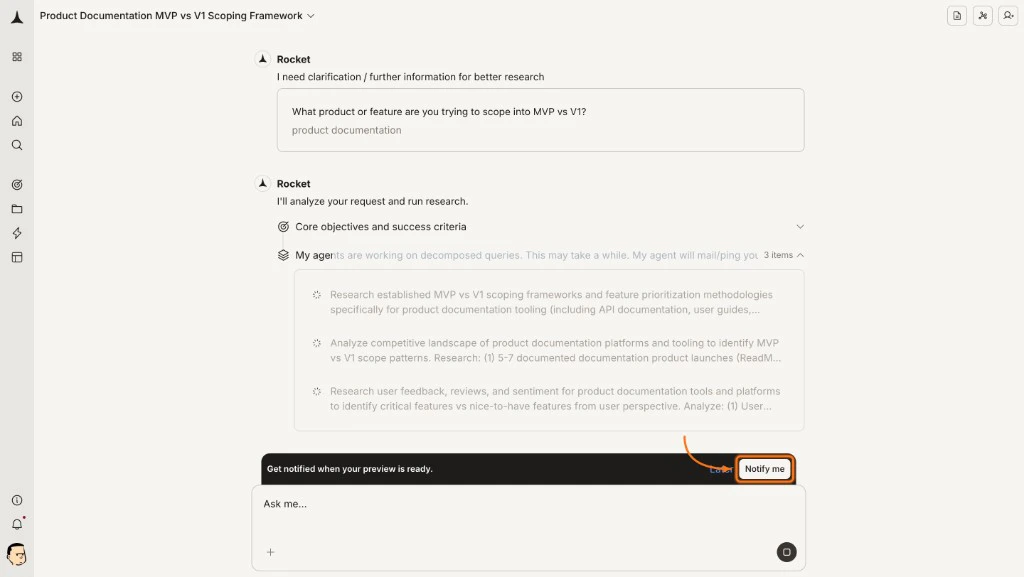1024x577 pixels.
Task: Open automations with the lightning icon
Action: (16, 232)
